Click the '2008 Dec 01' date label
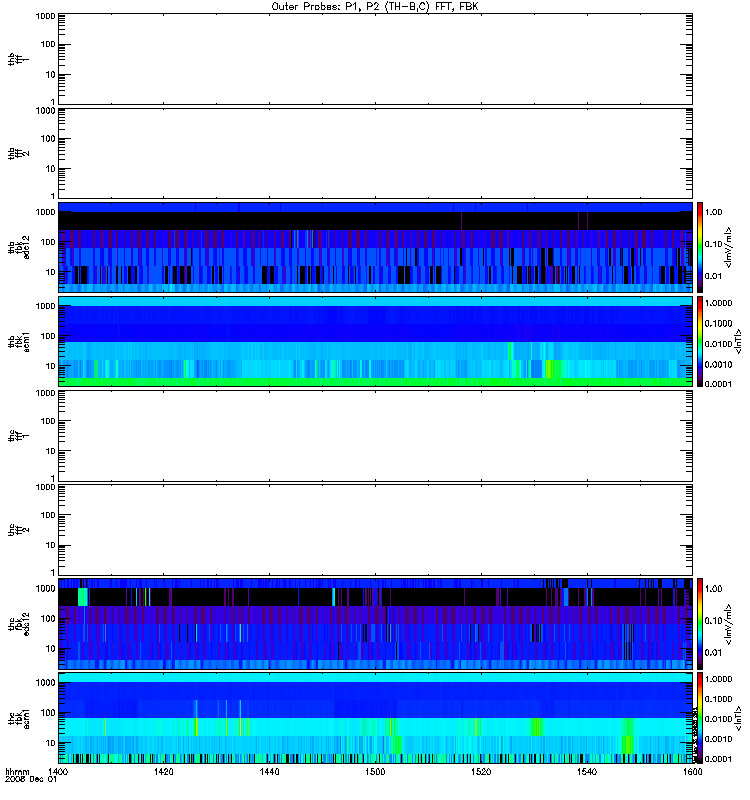 (31, 779)
